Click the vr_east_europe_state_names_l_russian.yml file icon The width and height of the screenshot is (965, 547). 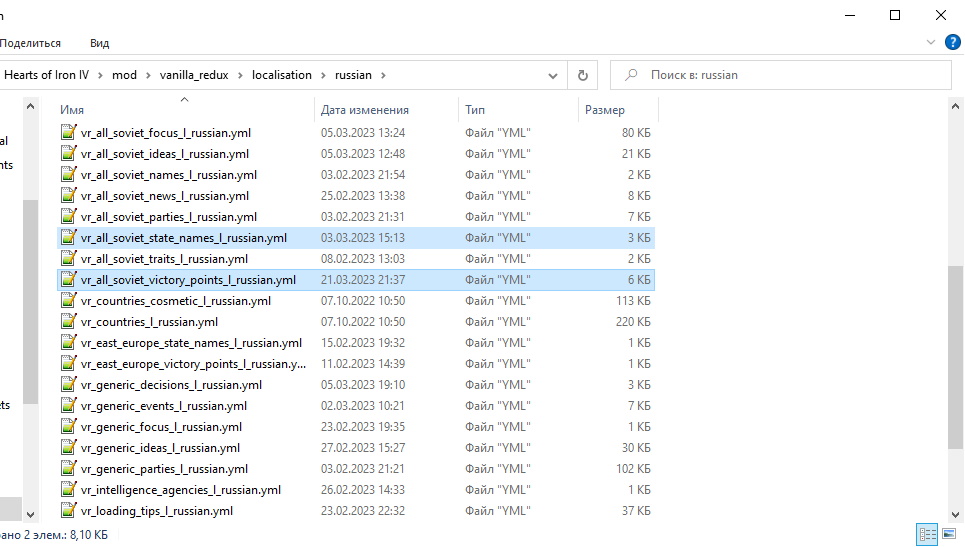click(x=69, y=342)
